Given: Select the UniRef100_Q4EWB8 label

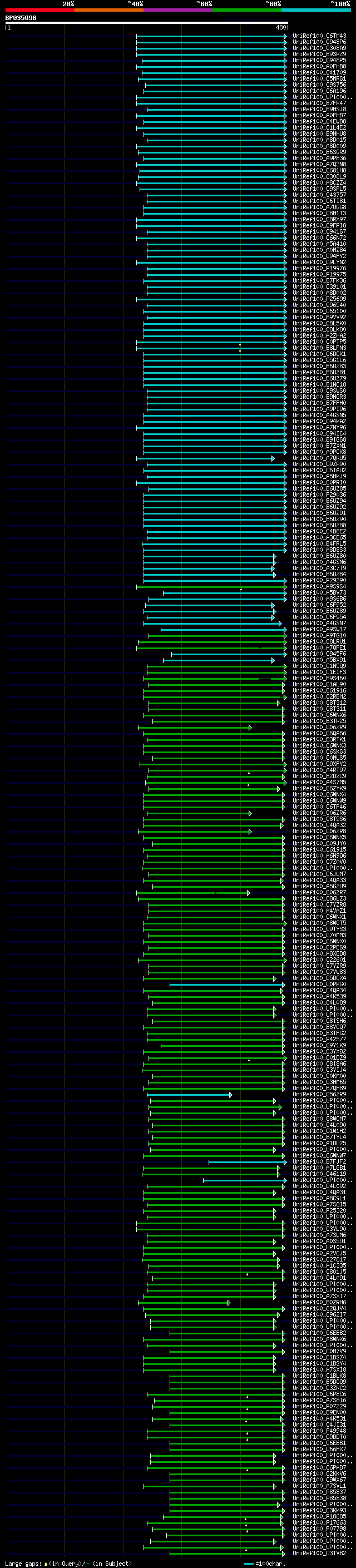Looking at the screenshot, I should [319, 122].
